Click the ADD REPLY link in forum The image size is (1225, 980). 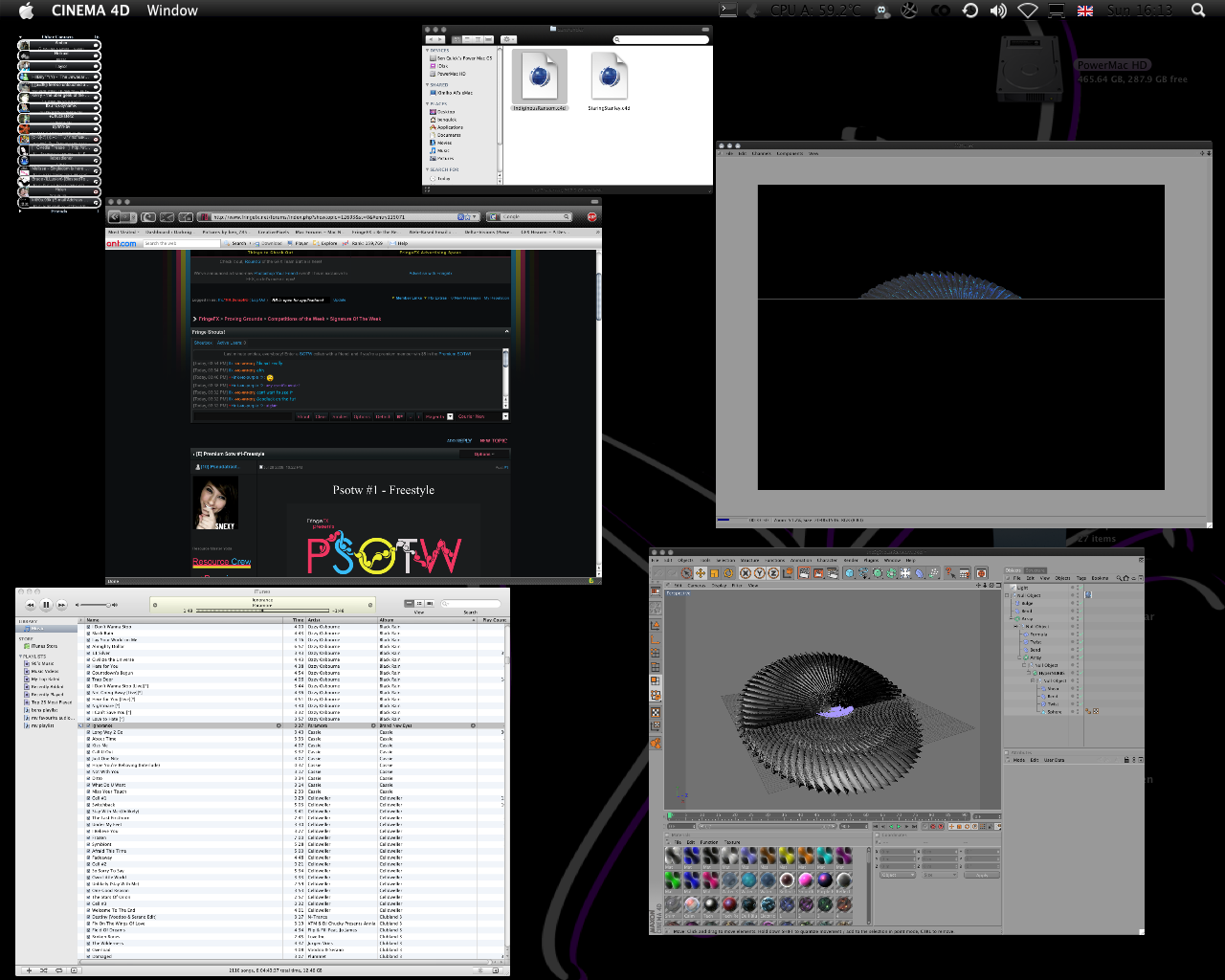tap(459, 440)
